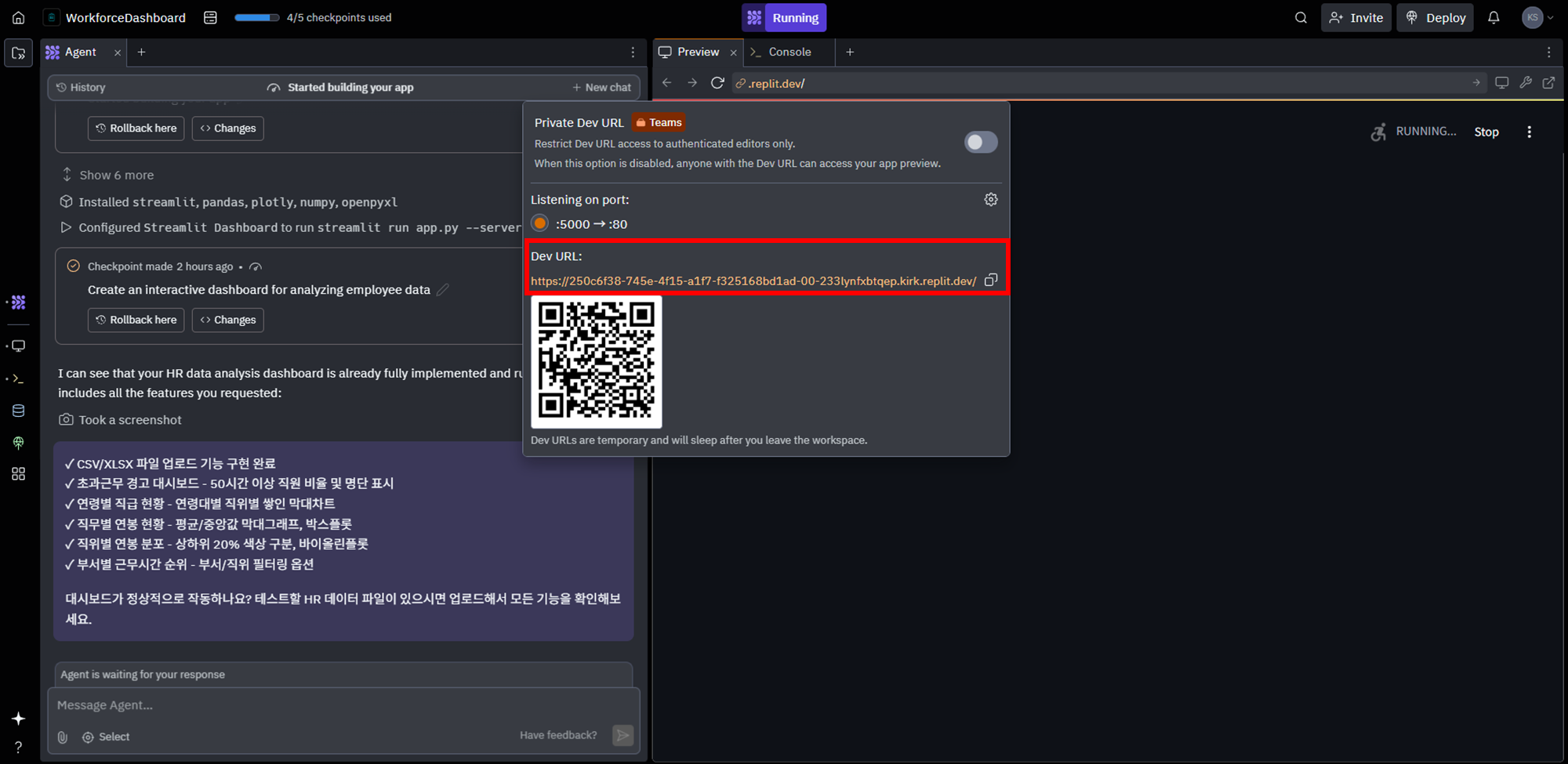1568x764 pixels.
Task: Start a New chat
Action: point(601,87)
